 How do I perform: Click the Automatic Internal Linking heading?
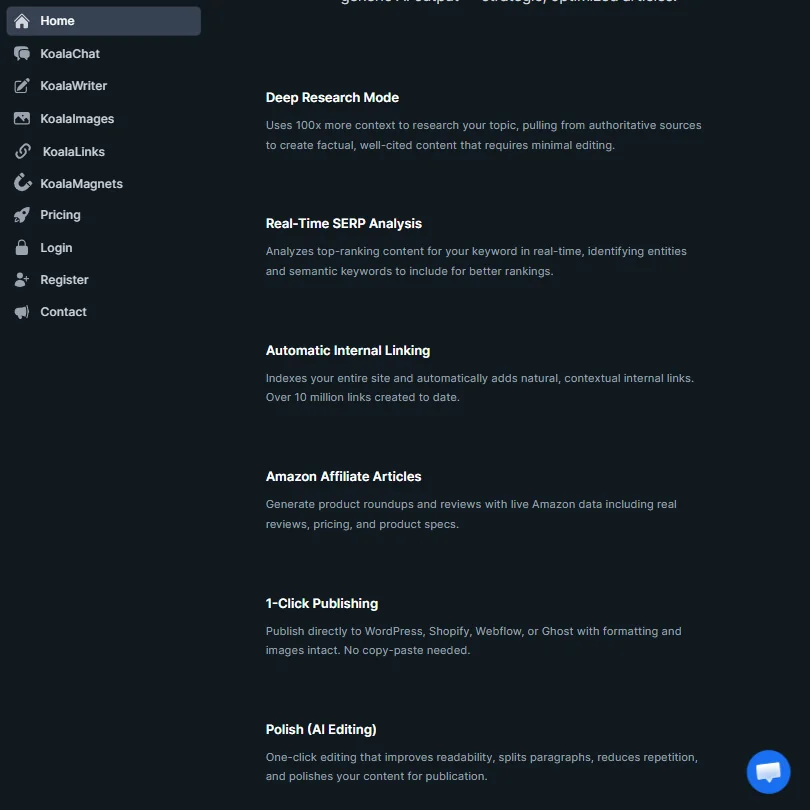348,351
